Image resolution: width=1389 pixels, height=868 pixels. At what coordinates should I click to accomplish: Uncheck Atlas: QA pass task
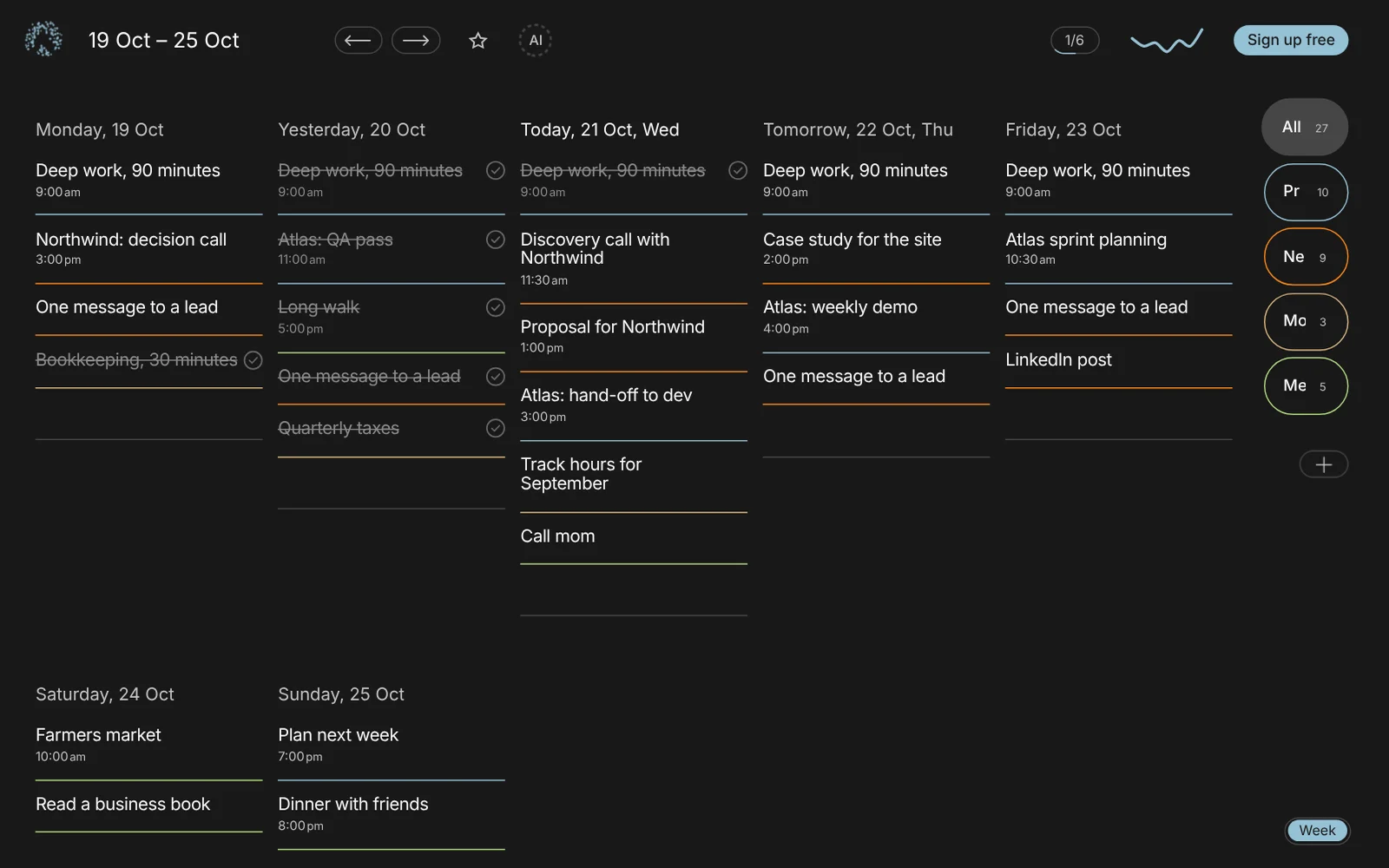coord(496,240)
